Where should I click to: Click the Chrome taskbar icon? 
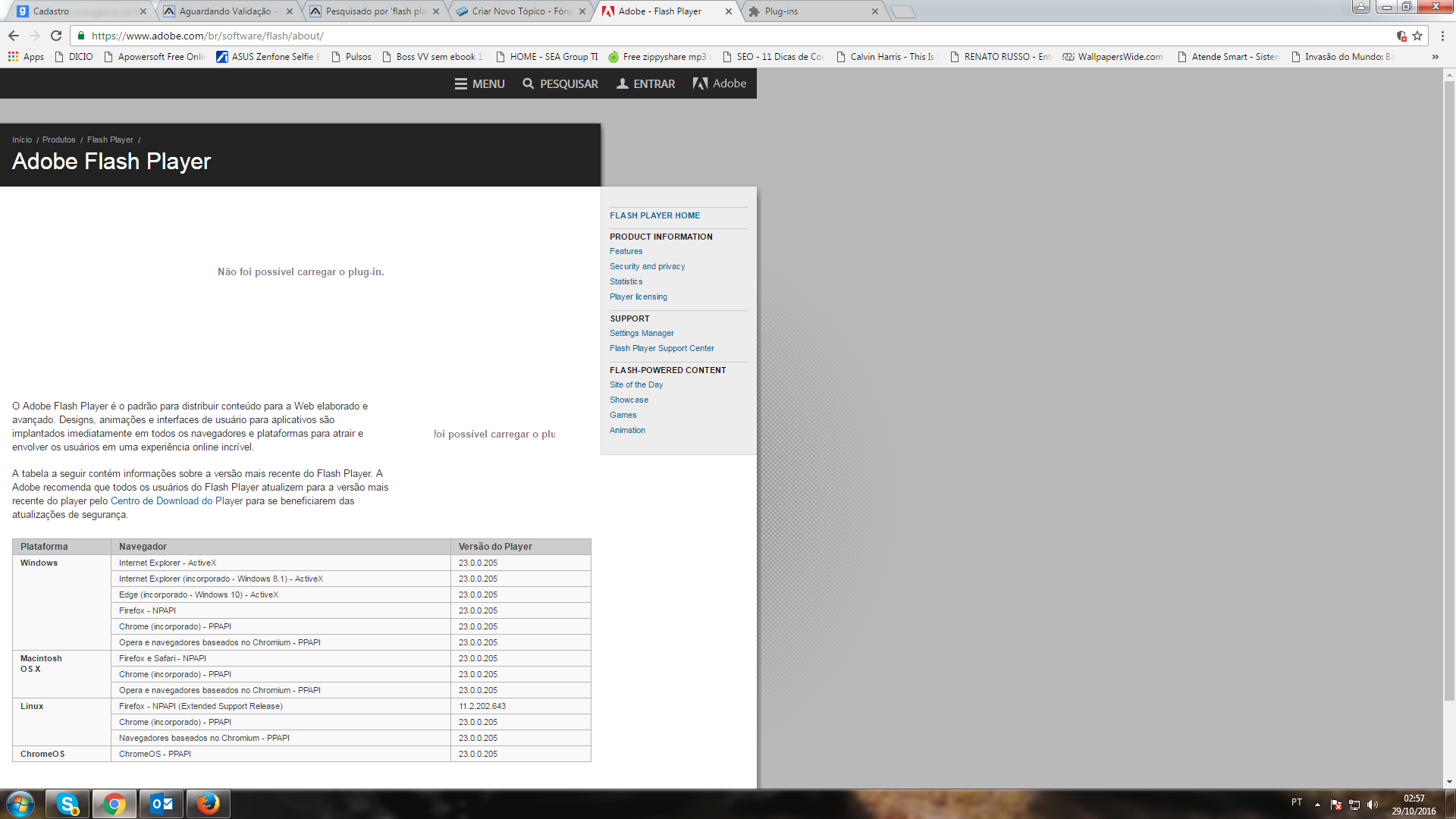pos(115,804)
